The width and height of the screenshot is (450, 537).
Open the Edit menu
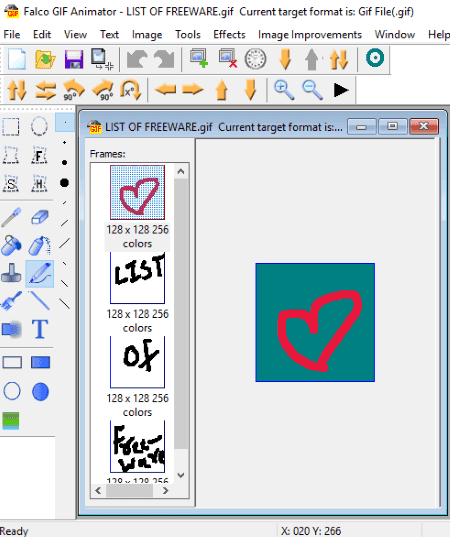42,34
